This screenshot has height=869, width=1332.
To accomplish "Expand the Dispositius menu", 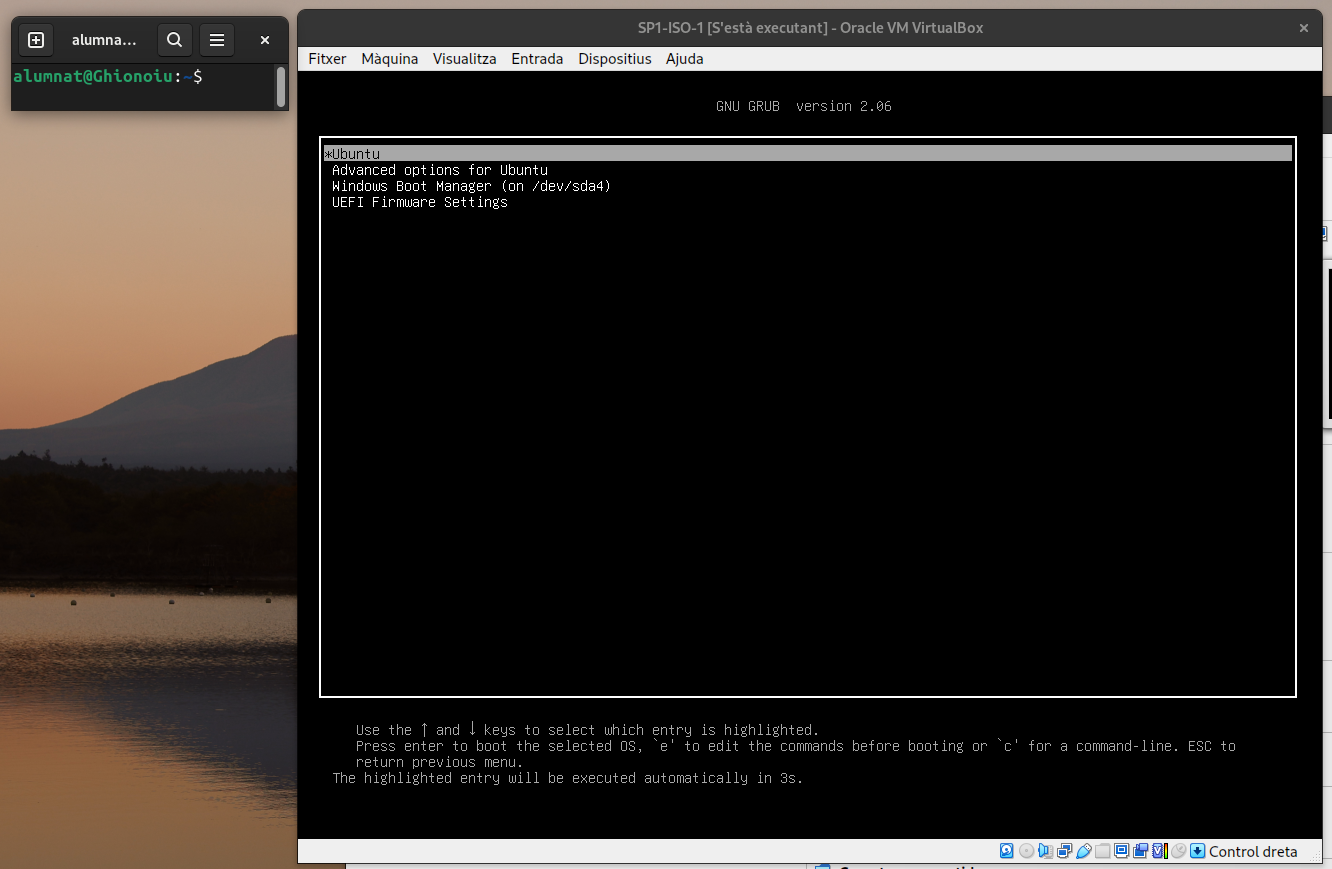I will pos(614,59).
